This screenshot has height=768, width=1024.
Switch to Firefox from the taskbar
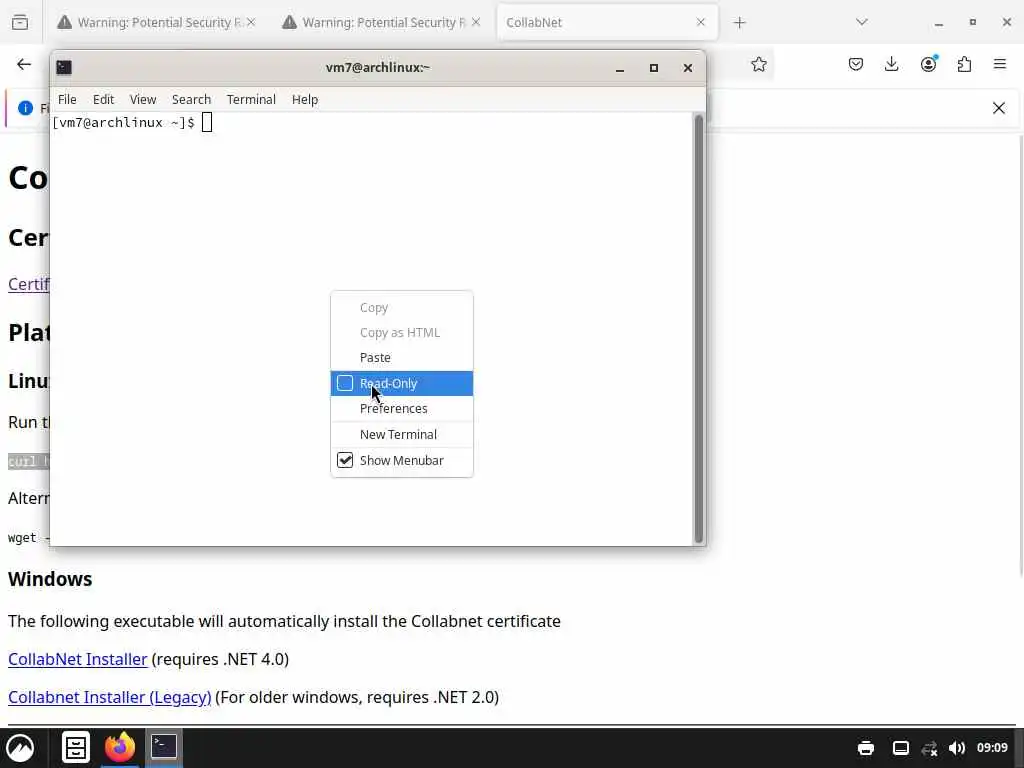pyautogui.click(x=120, y=747)
